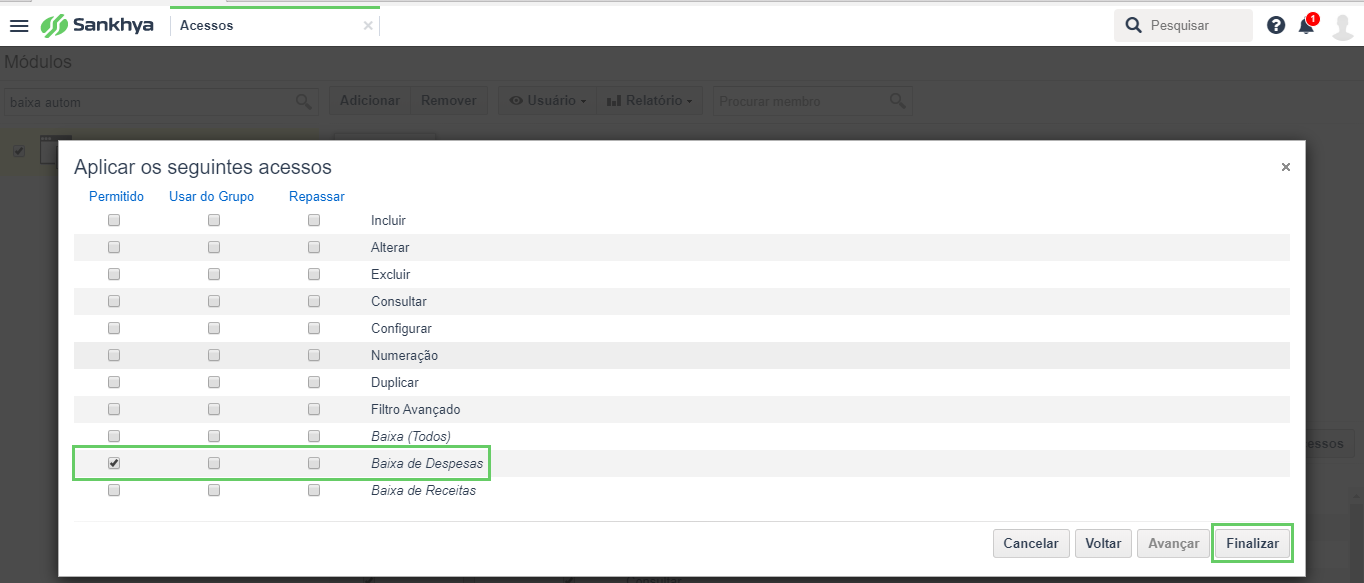Click the Finalizar button
1364x583 pixels.
(1253, 543)
